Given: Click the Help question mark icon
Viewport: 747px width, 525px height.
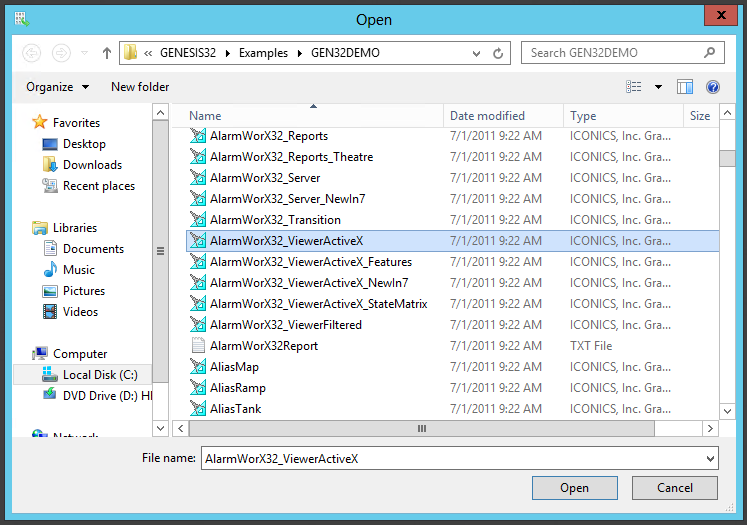Looking at the screenshot, I should coord(713,87).
